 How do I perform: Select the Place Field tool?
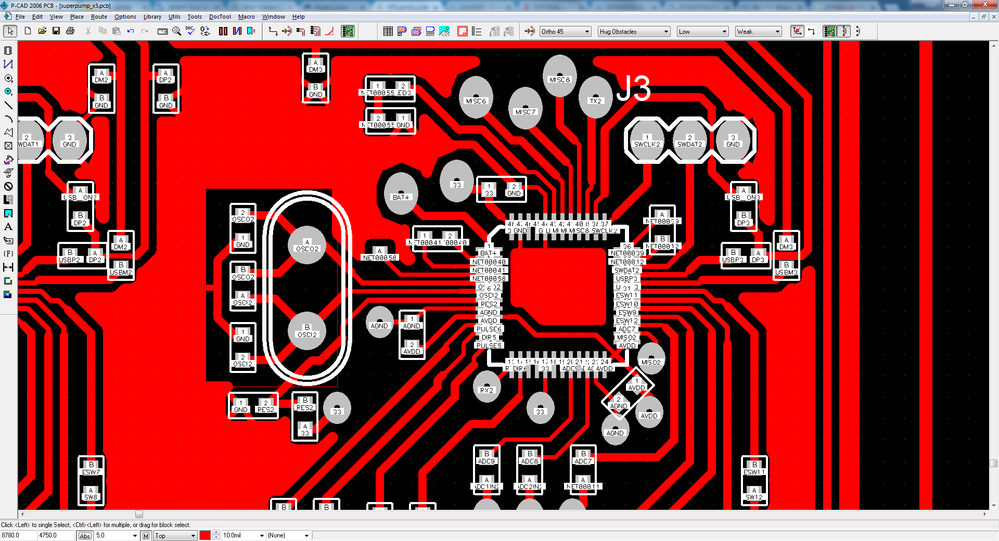(x=8, y=254)
